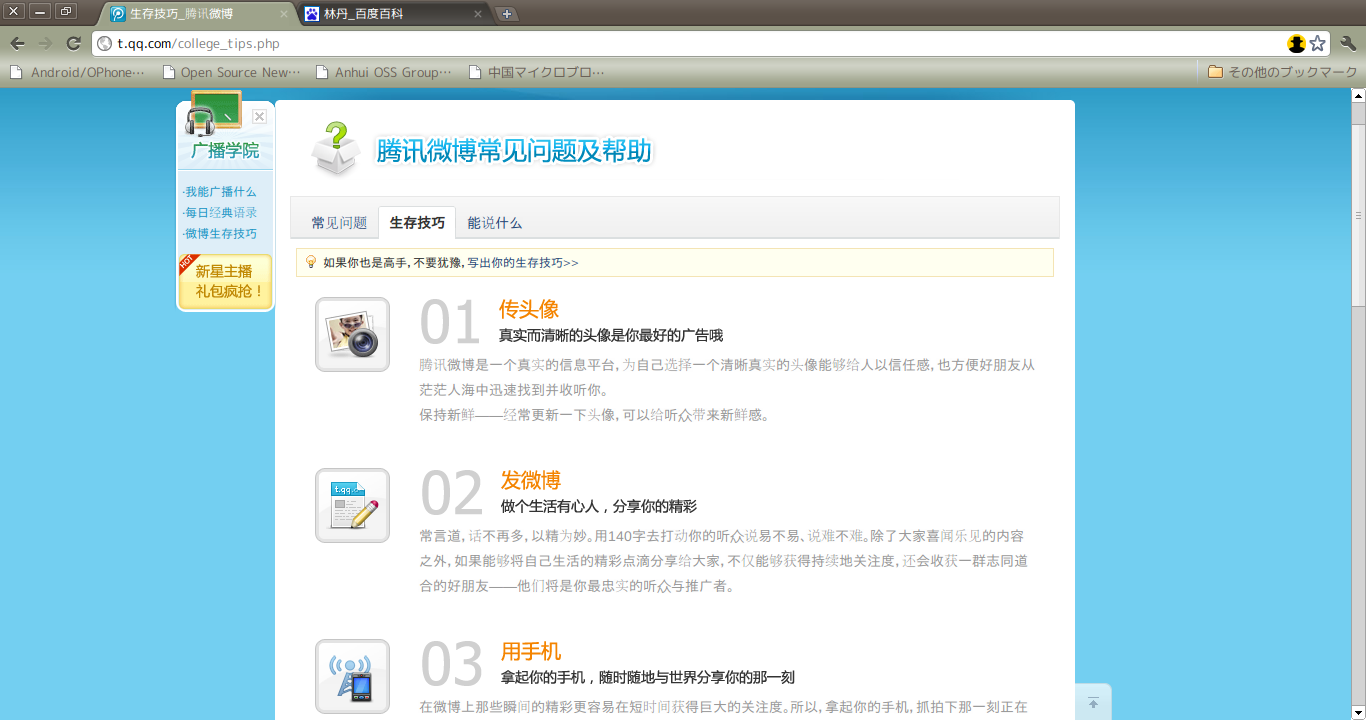The image size is (1366, 720).
Task: Close the 林丹_百度百科 tab
Action: [x=478, y=14]
